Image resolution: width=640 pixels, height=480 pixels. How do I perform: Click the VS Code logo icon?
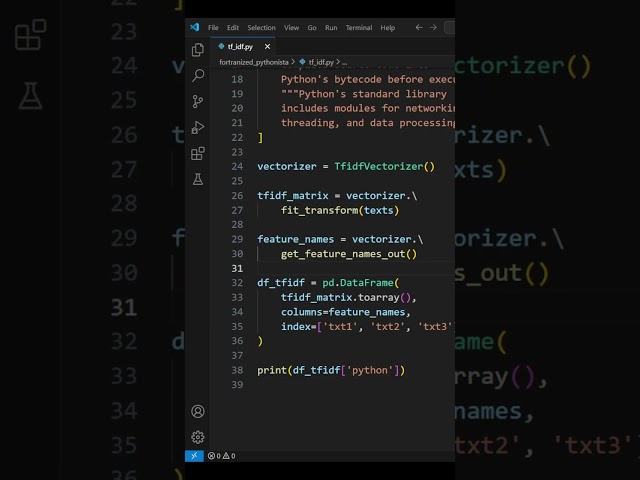194,27
